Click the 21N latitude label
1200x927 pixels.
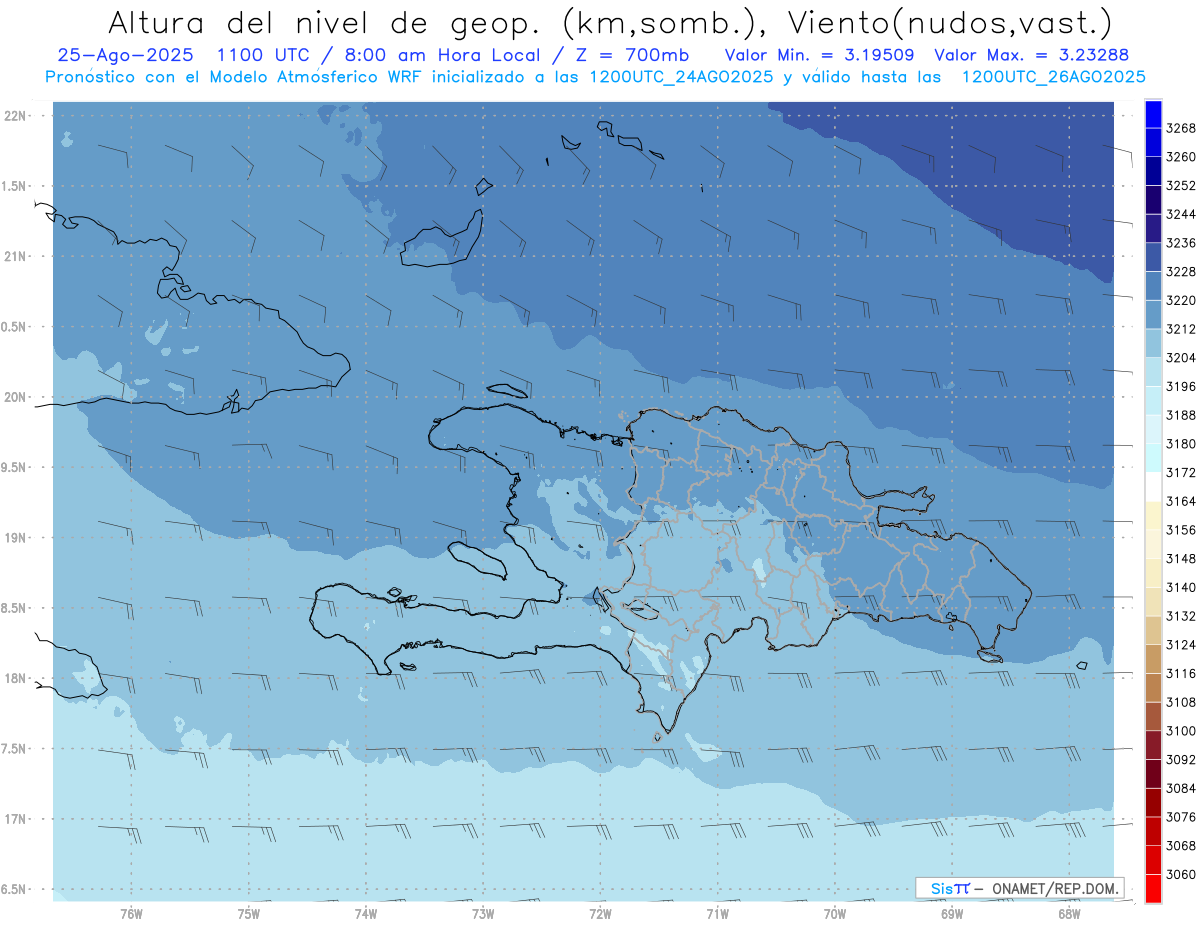click(17, 257)
